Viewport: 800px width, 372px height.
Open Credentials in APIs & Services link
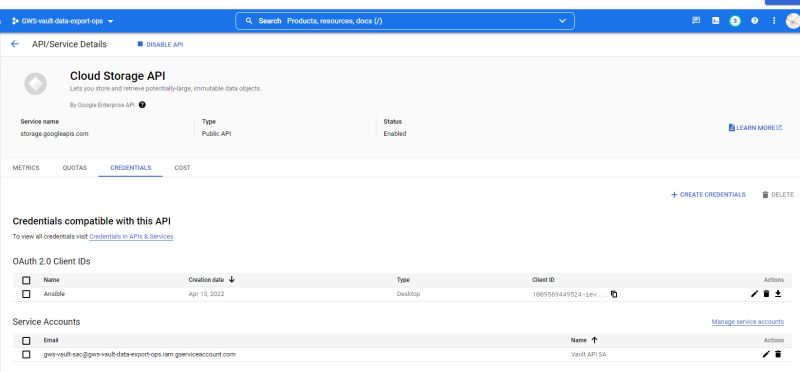pos(131,237)
